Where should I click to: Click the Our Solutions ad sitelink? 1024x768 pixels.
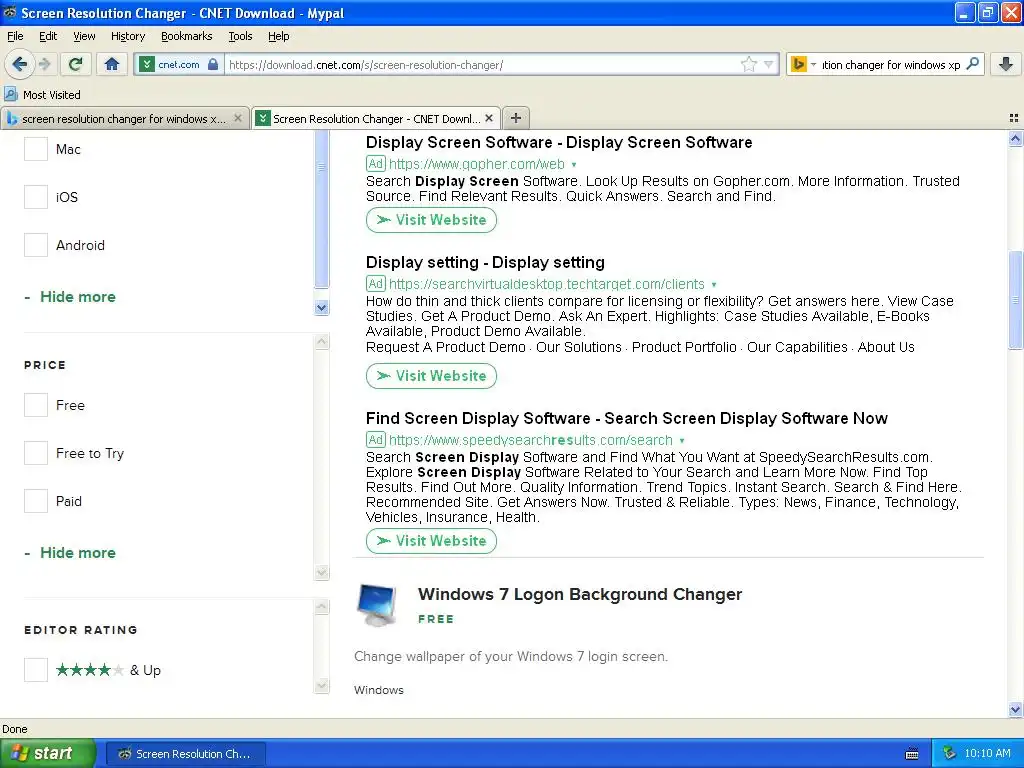pyautogui.click(x=579, y=347)
